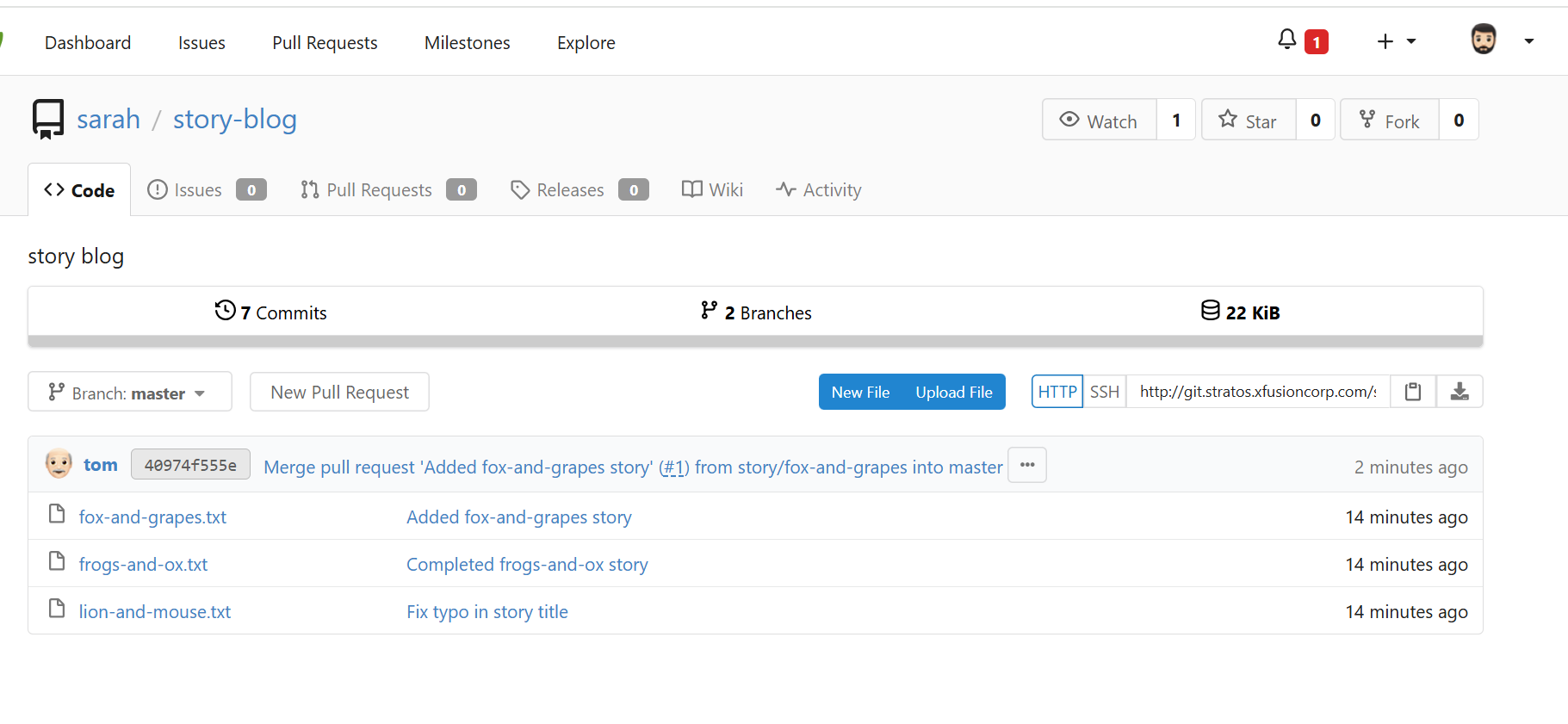Image resolution: width=1568 pixels, height=724 pixels.
Task: Copy the repository URL to clipboard
Action: click(1413, 392)
